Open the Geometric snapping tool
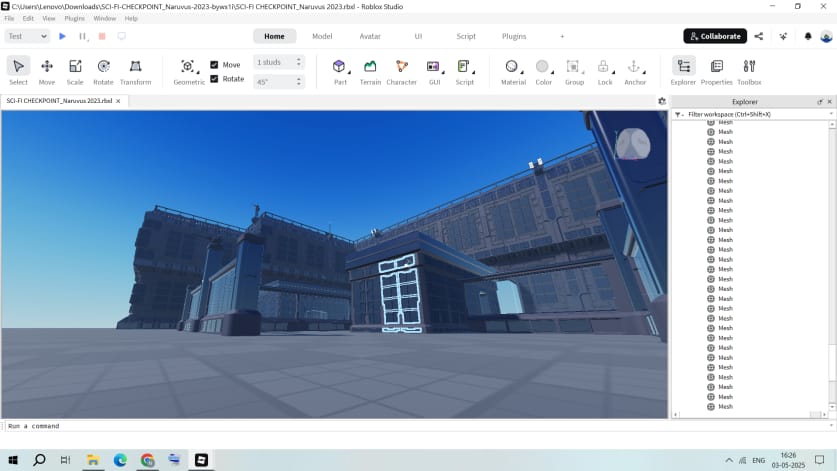 [188, 71]
